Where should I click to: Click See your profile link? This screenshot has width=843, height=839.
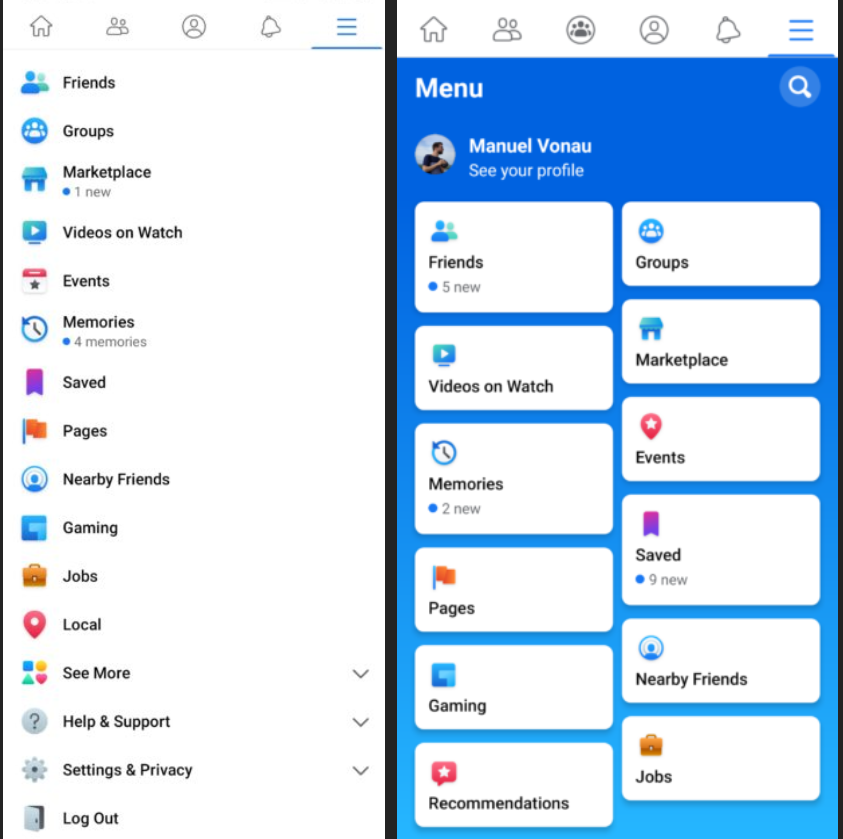point(526,170)
